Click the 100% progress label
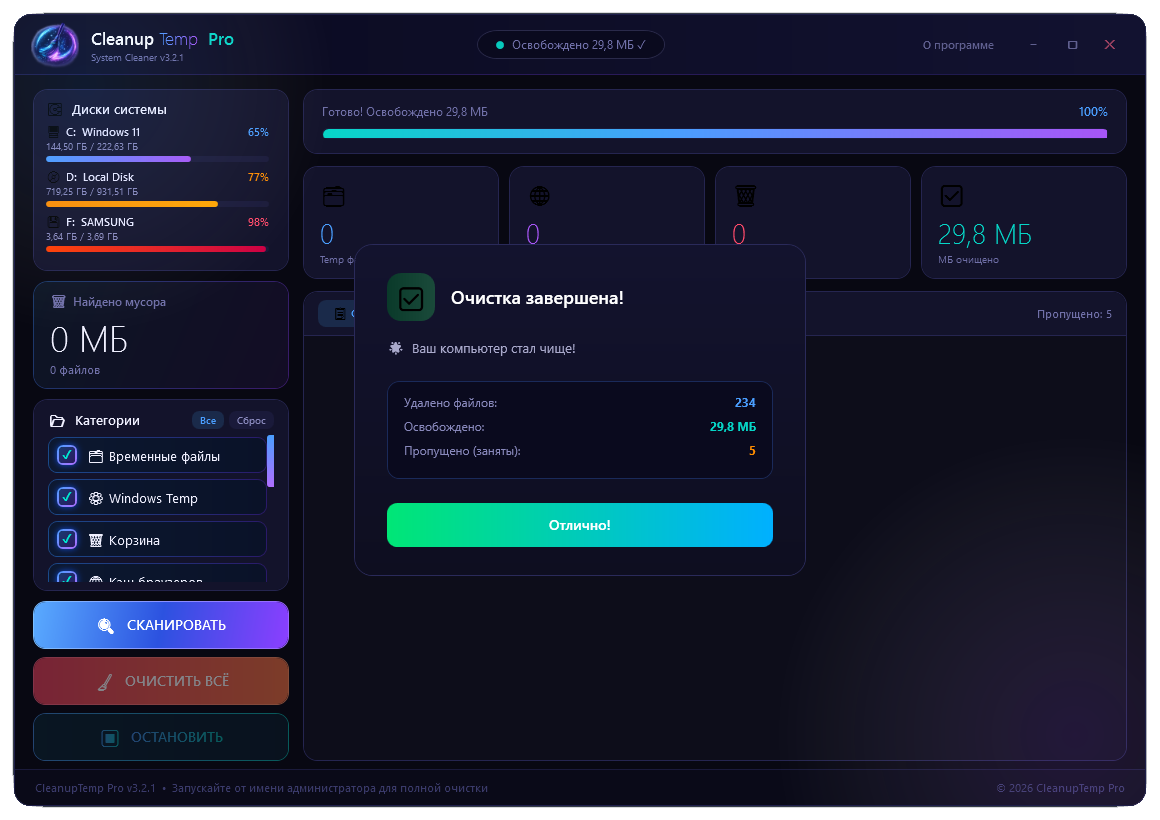This screenshot has height=820, width=1160. pos(1093,112)
